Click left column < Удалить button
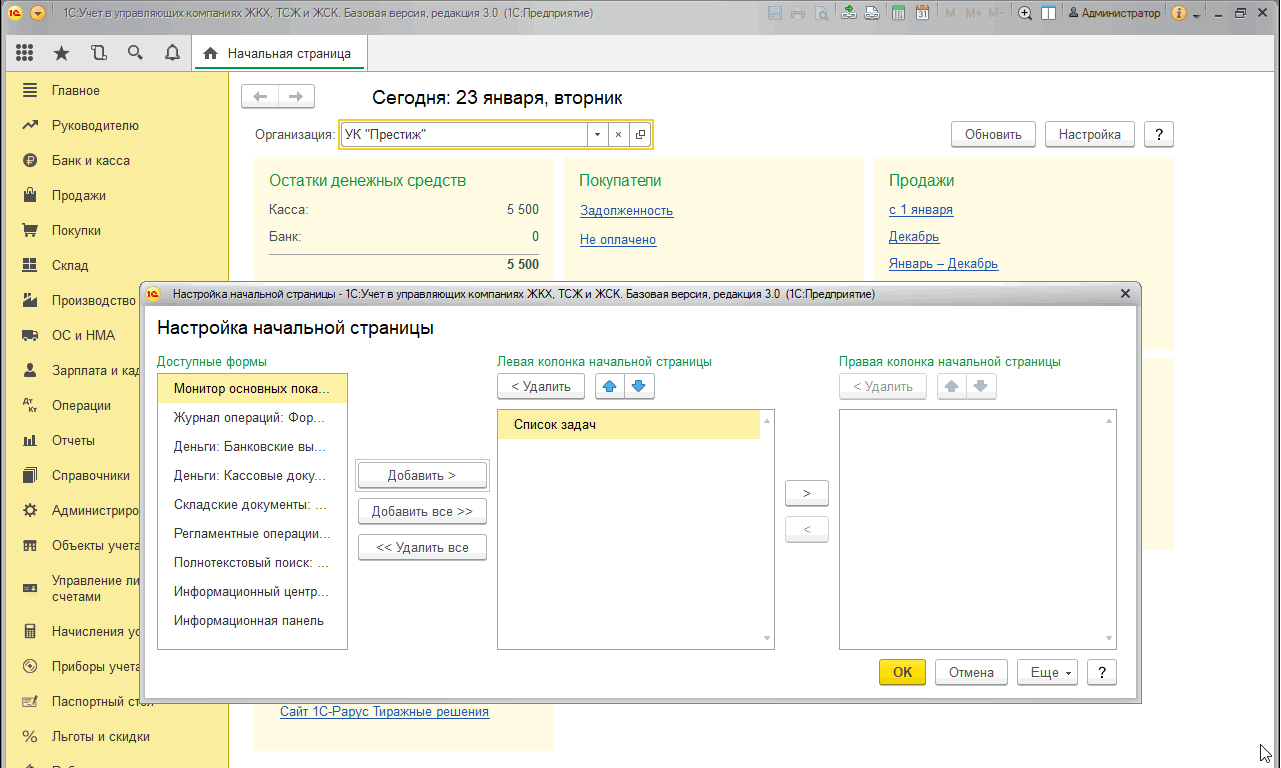1281x768 pixels. coord(541,386)
